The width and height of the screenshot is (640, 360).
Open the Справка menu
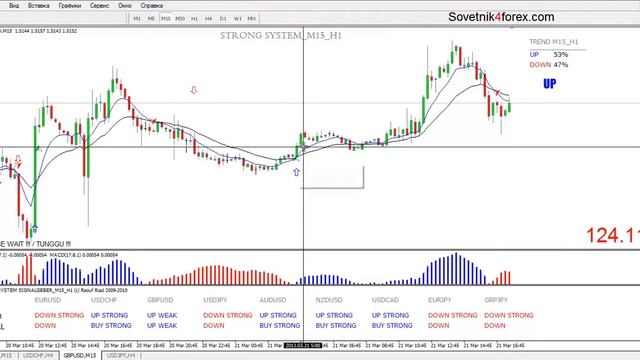152,6
